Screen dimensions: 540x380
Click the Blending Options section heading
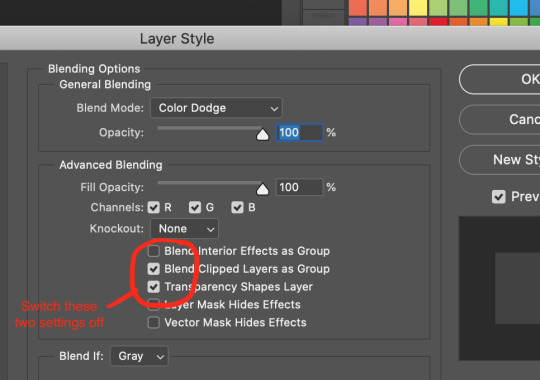pyautogui.click(x=94, y=69)
